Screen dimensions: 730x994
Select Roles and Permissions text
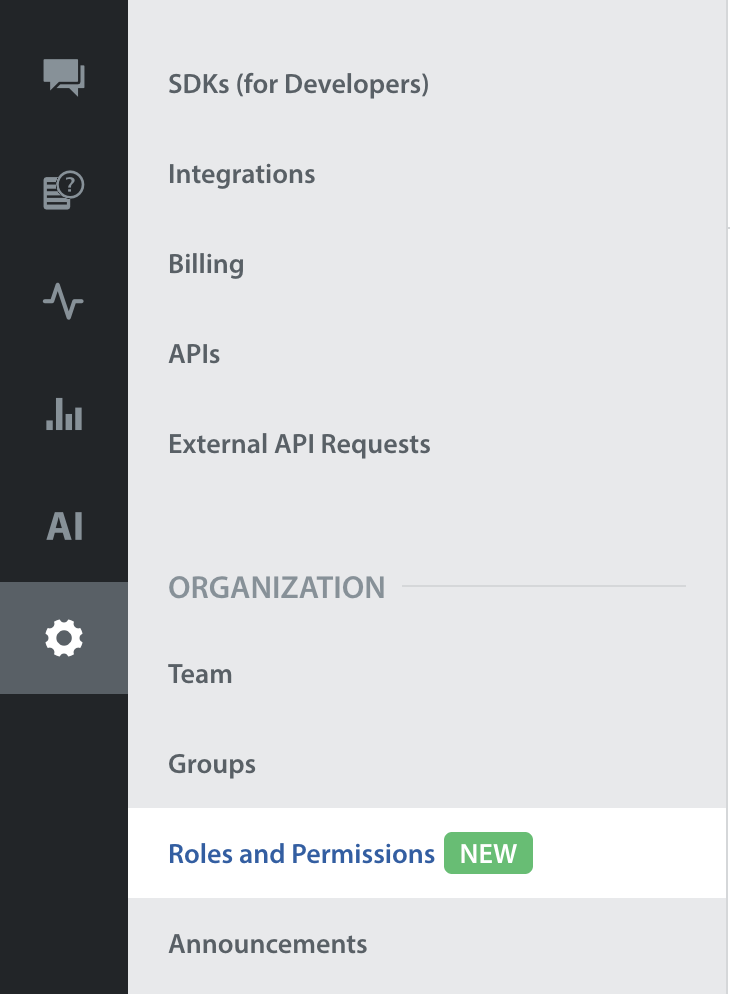[x=301, y=854]
